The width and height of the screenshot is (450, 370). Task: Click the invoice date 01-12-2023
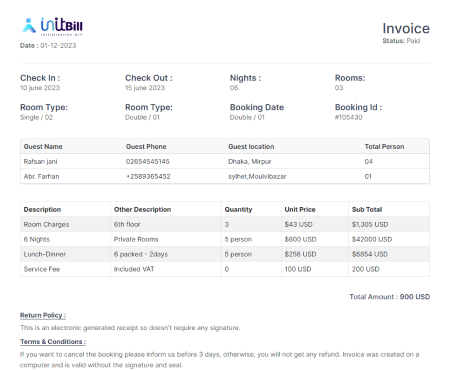pos(58,46)
